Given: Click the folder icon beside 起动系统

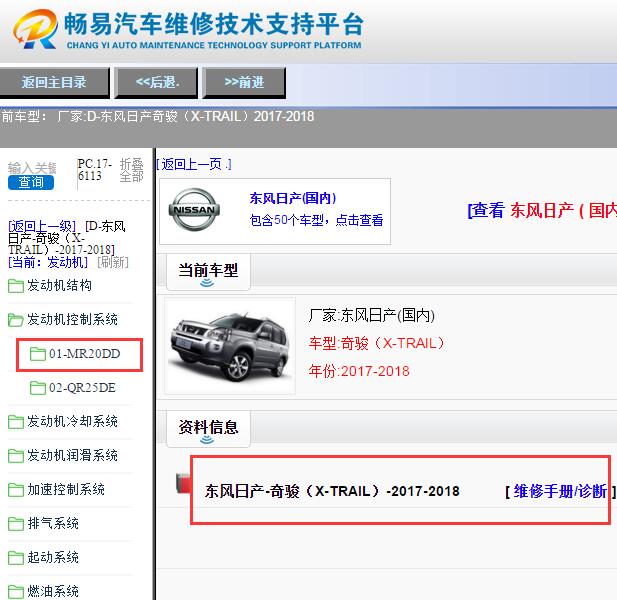Looking at the screenshot, I should 16,558.
